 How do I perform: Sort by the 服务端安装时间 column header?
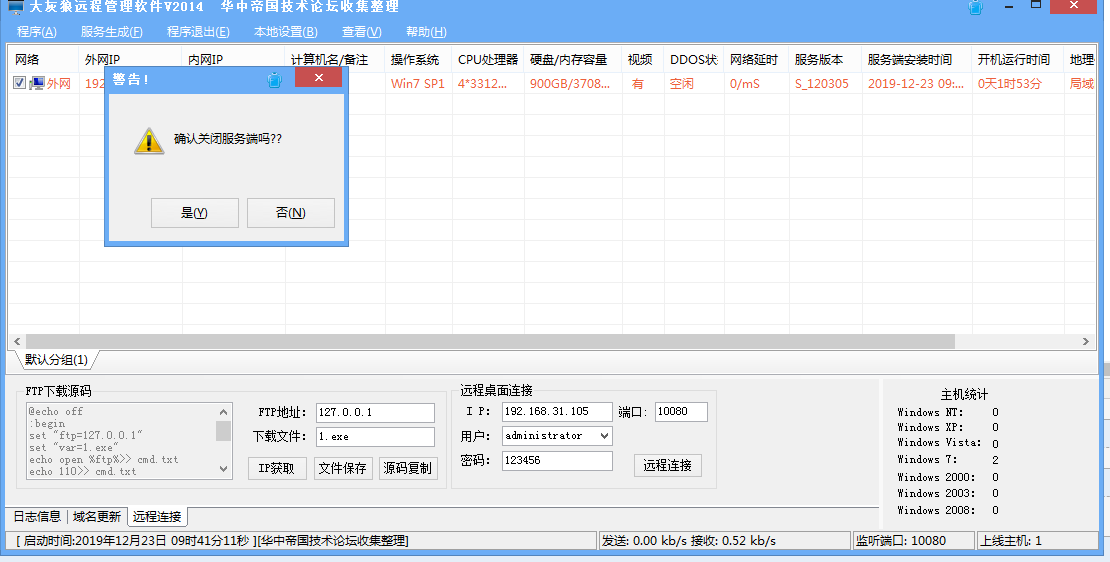point(917,59)
